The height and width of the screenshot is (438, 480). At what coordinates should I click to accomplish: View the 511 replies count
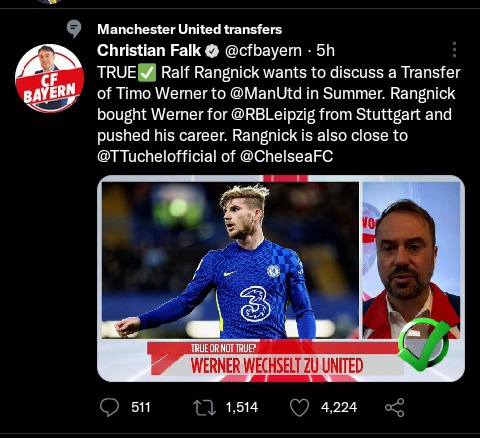[141, 407]
